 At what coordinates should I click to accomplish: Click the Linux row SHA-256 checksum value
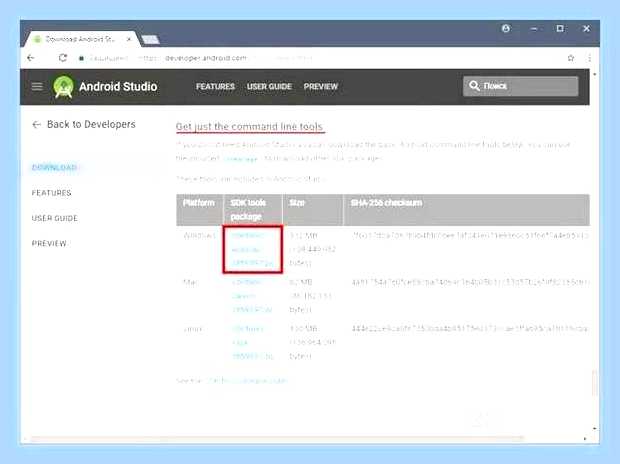pos(470,329)
